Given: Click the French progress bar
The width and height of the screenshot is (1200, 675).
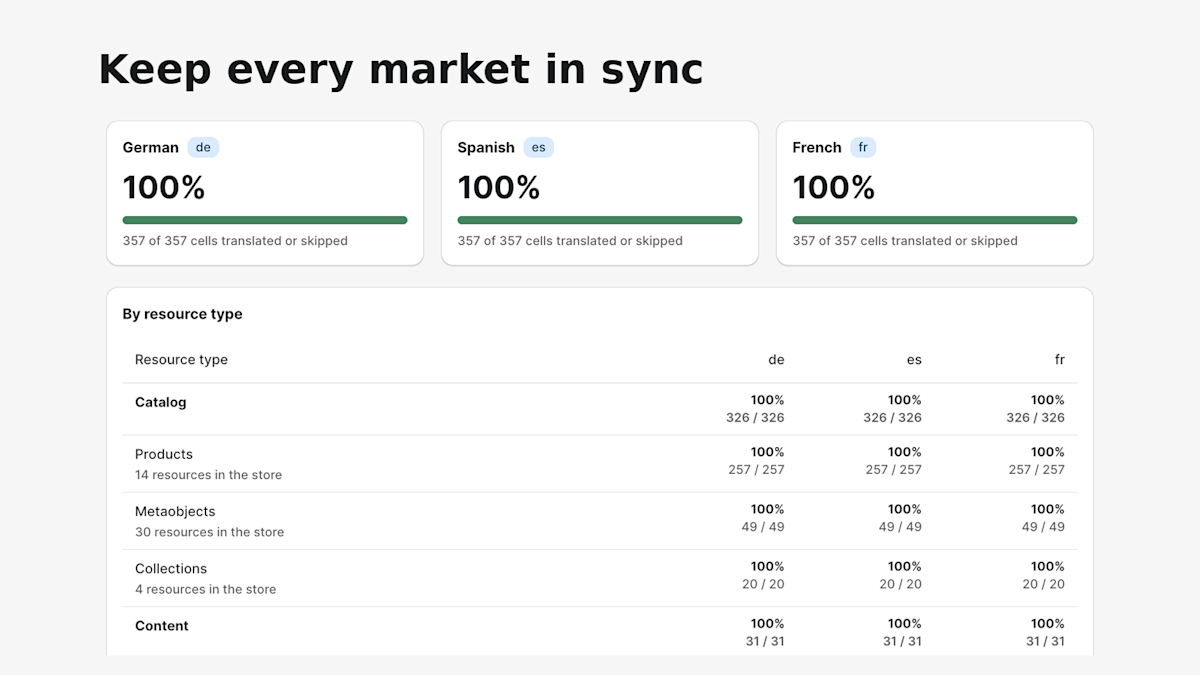Looking at the screenshot, I should tap(935, 220).
